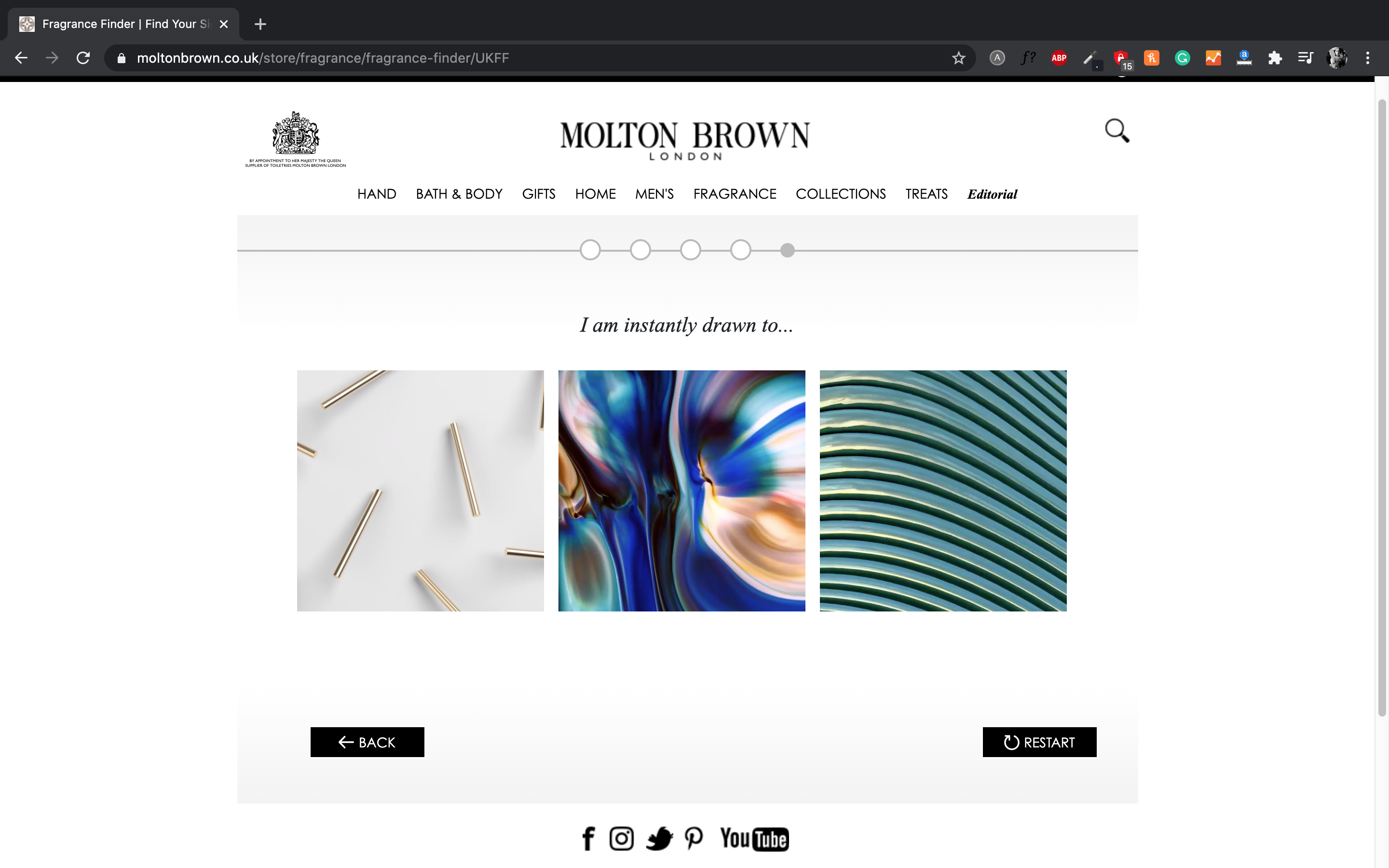Screen dimensions: 1389x868
Task: Open the Adblock Plus extension icon
Action: [x=1059, y=58]
